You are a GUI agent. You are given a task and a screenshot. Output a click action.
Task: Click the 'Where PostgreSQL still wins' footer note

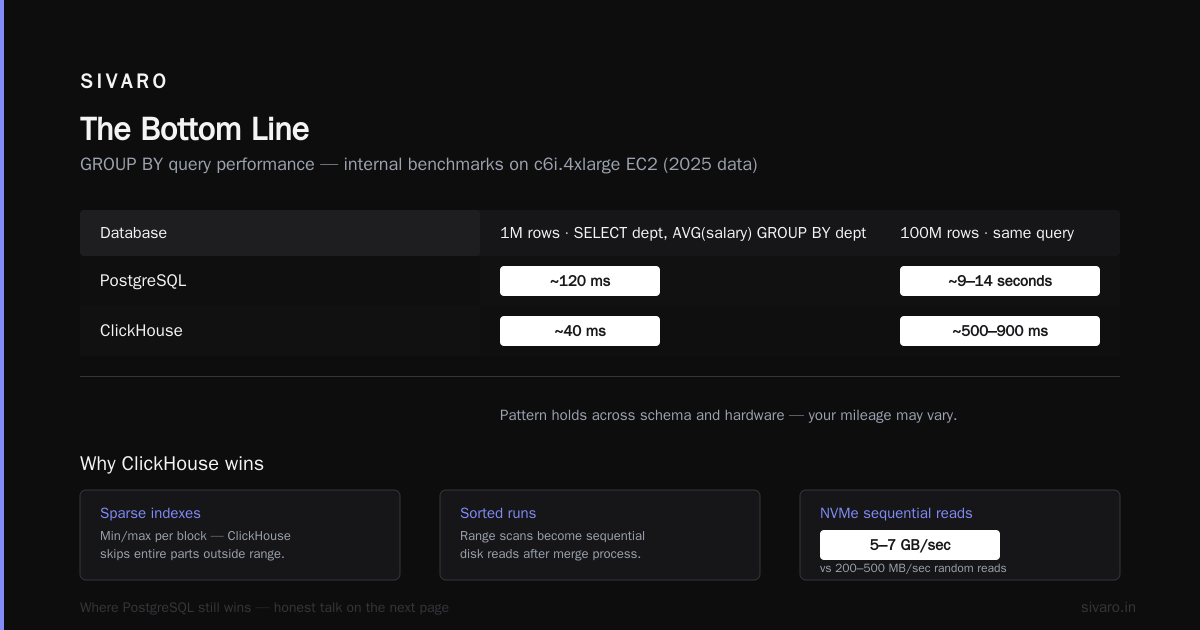click(x=264, y=607)
